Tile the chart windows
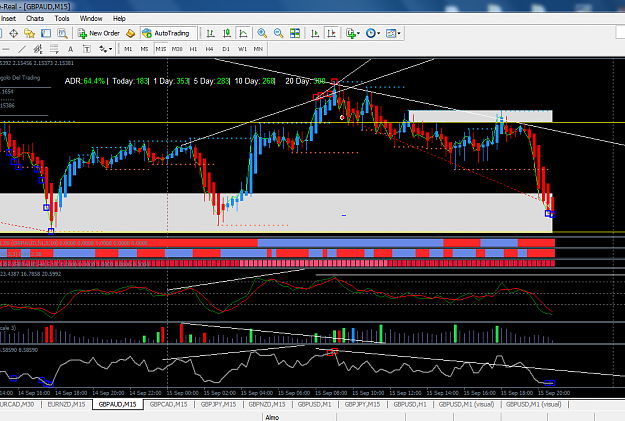 point(295,33)
